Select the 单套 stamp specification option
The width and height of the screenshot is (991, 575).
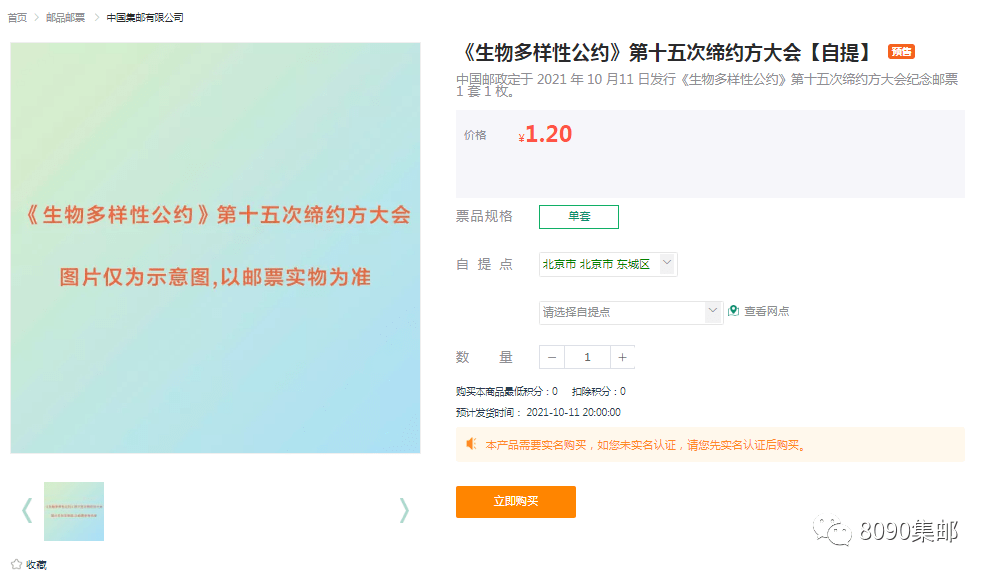point(579,217)
